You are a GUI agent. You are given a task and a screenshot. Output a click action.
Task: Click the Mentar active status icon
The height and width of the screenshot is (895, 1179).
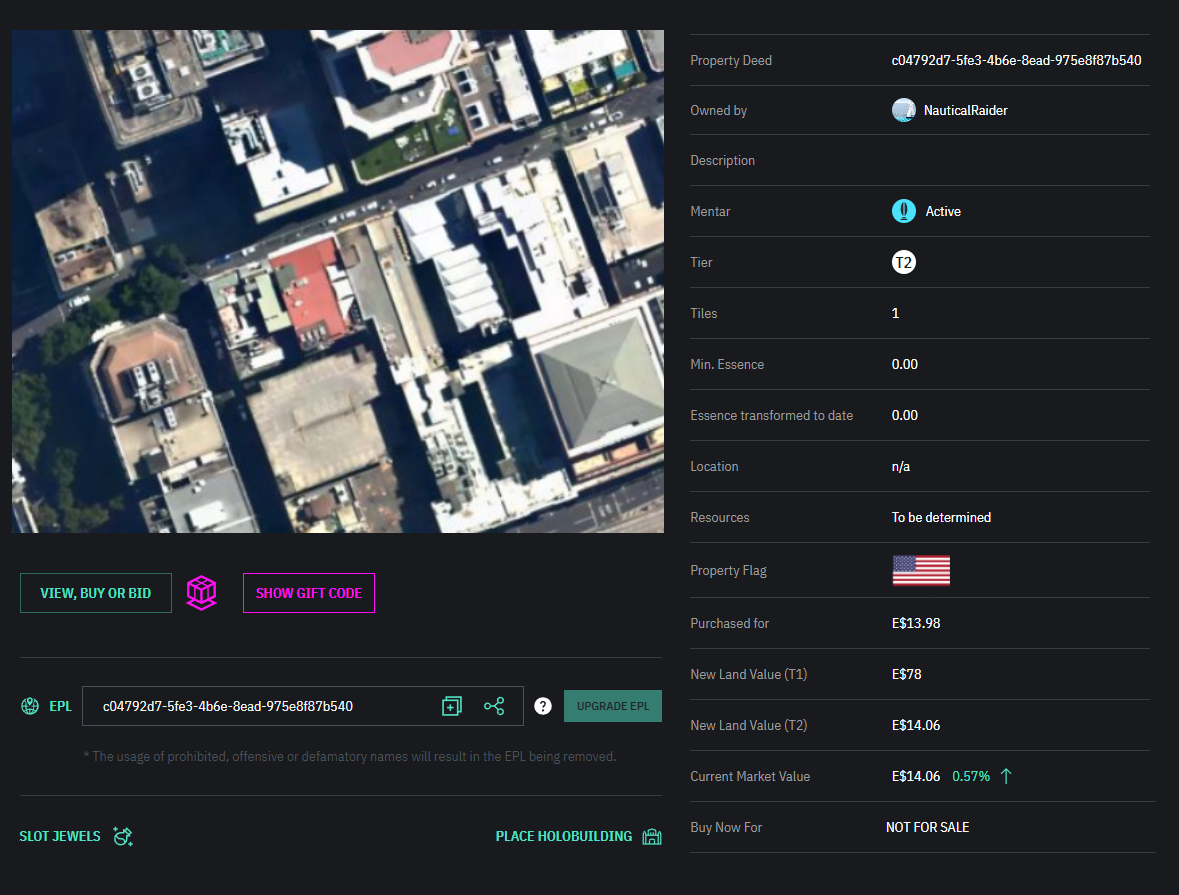(904, 211)
